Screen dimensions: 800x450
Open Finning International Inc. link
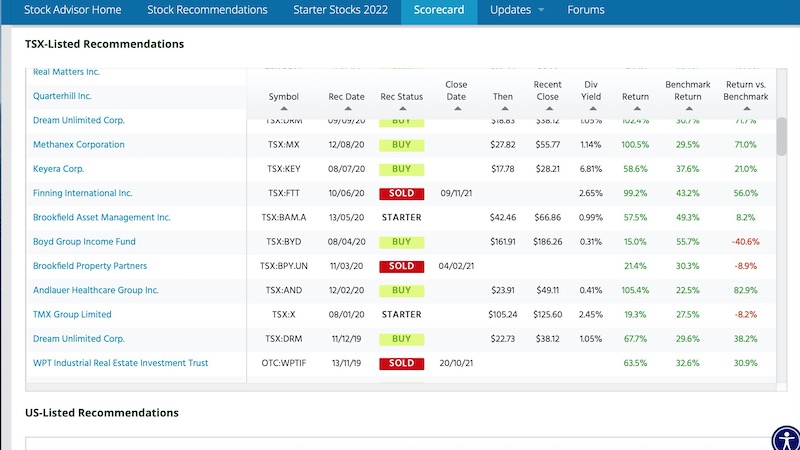pos(82,193)
